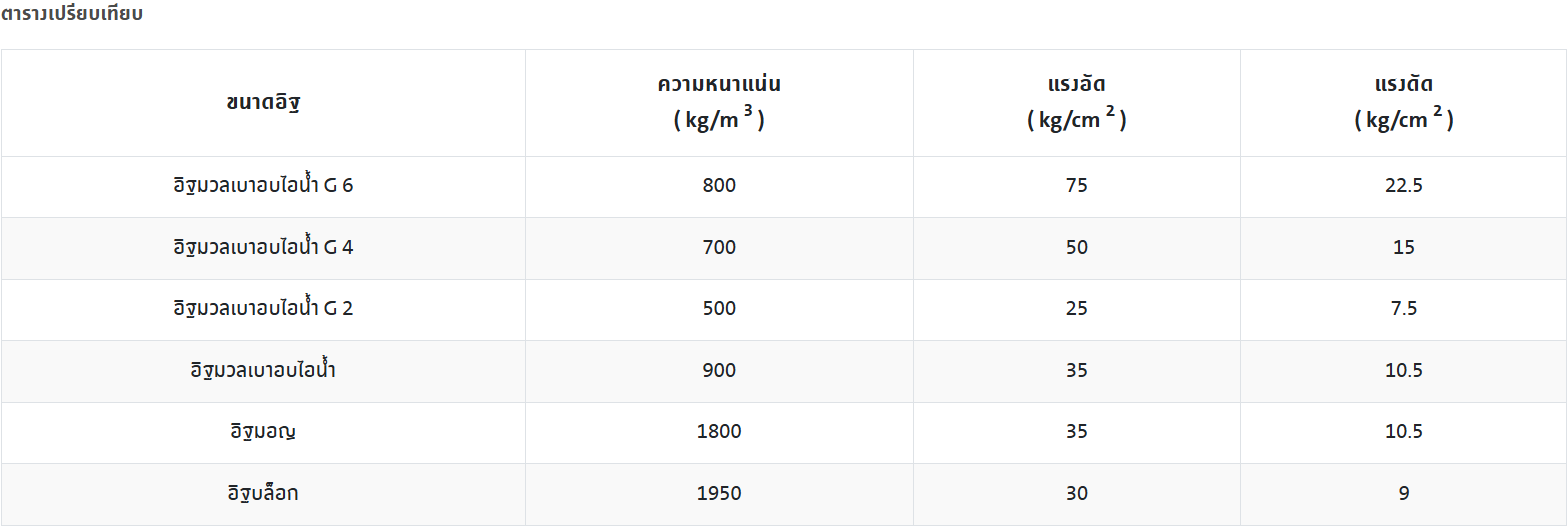Click the density value 800
The width and height of the screenshot is (1567, 526).
coord(719,186)
